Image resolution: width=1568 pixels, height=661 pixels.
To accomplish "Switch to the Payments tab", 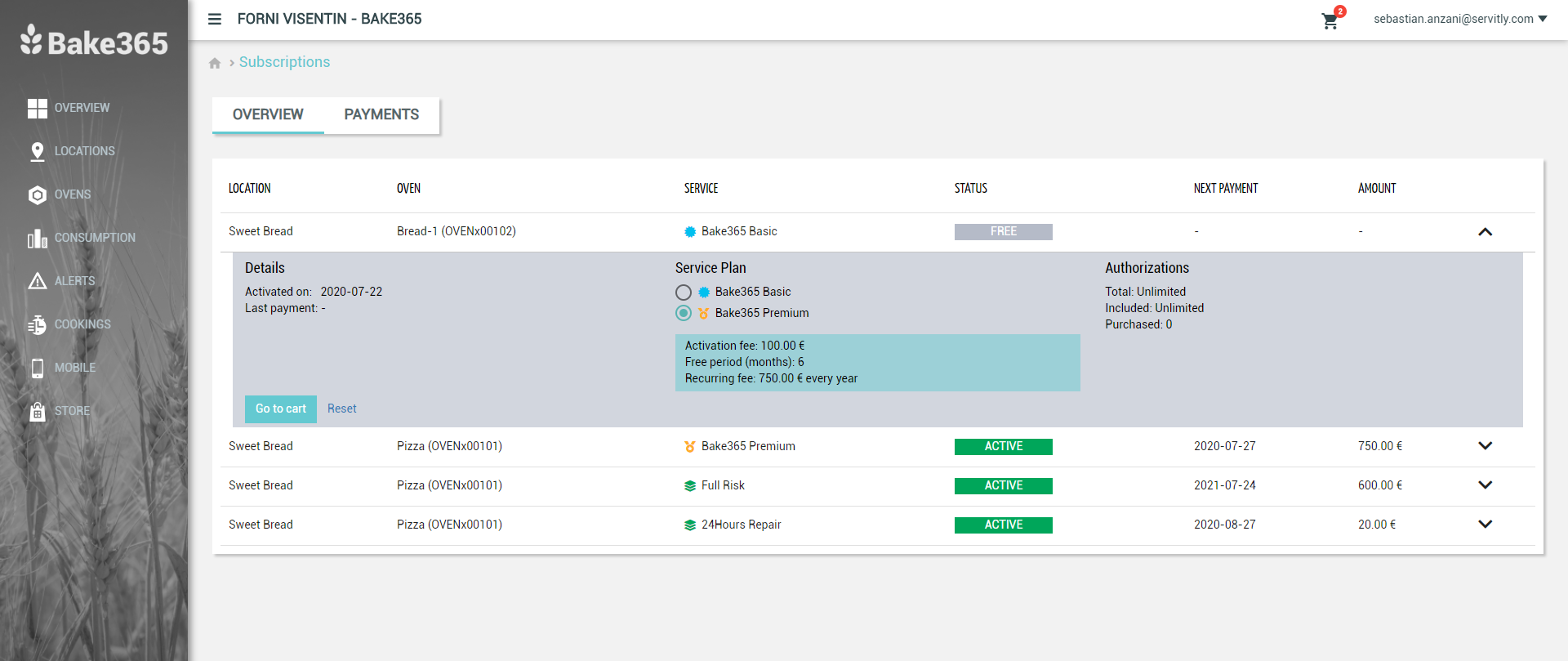I will coord(381,115).
